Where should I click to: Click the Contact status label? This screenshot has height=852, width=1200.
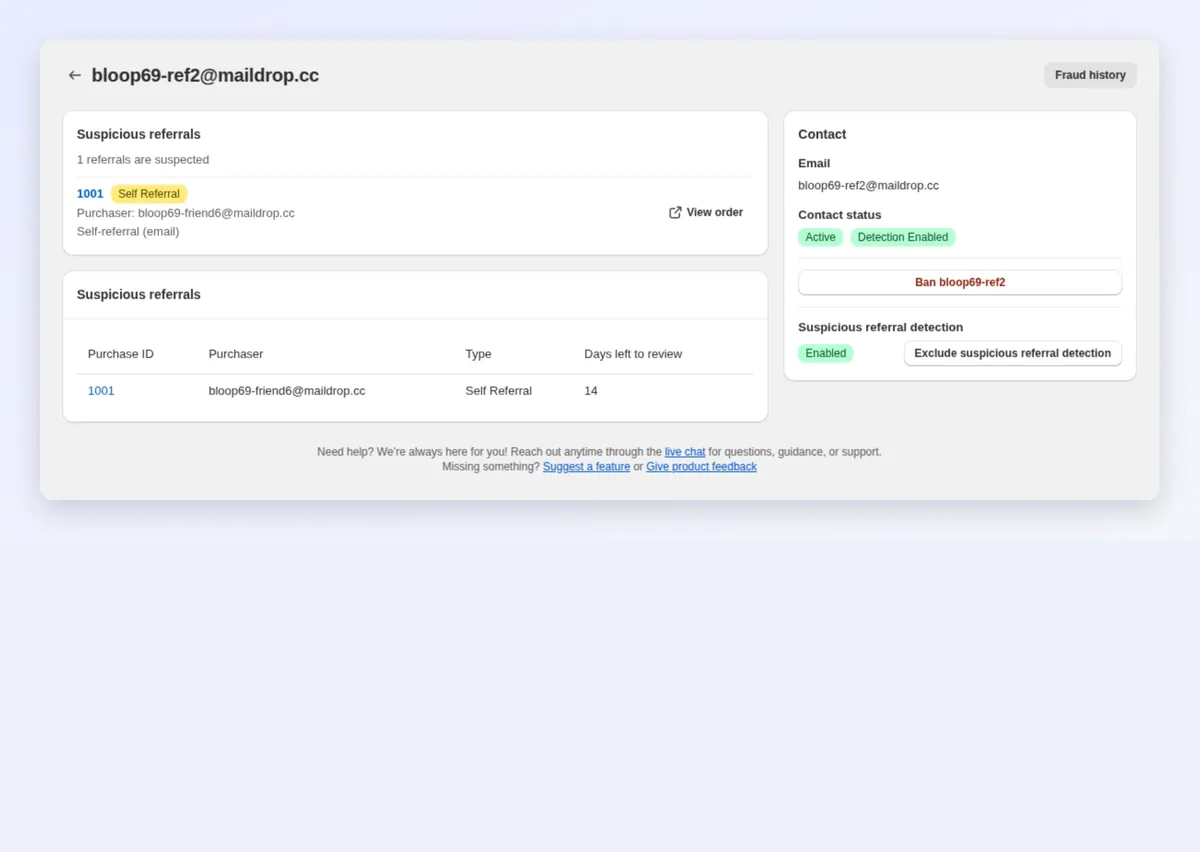coord(840,215)
